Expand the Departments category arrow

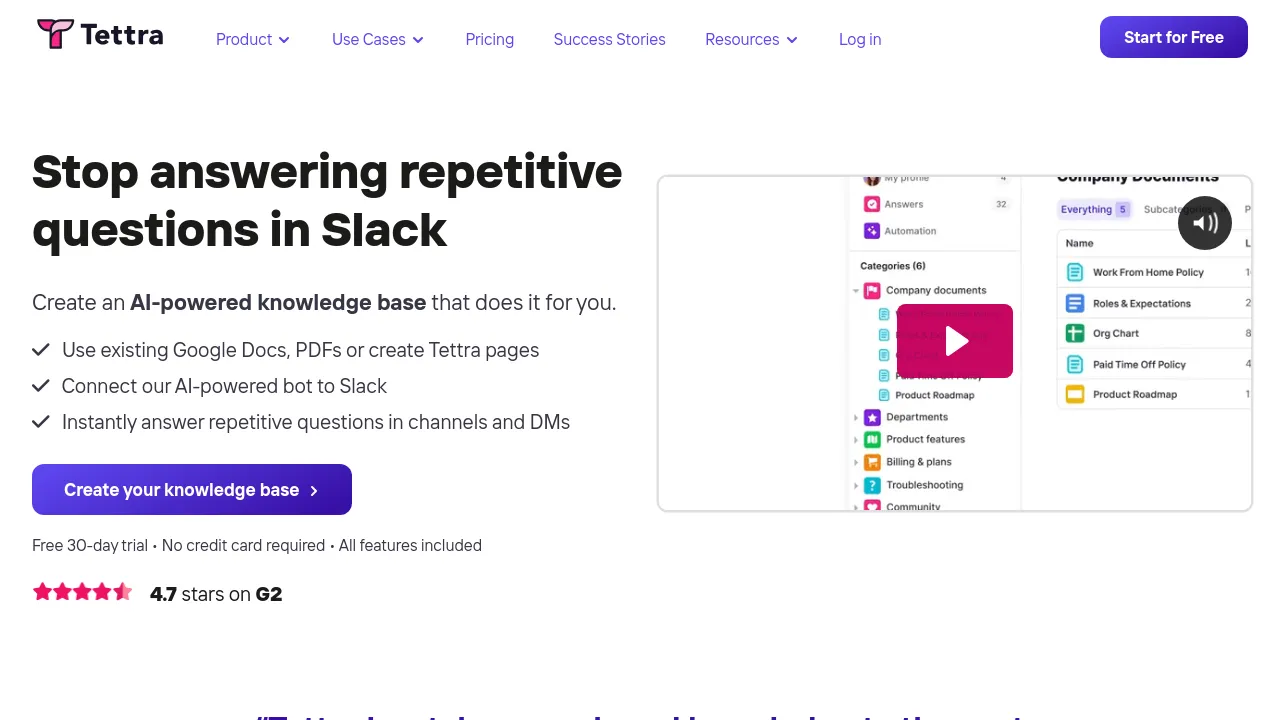(x=856, y=417)
